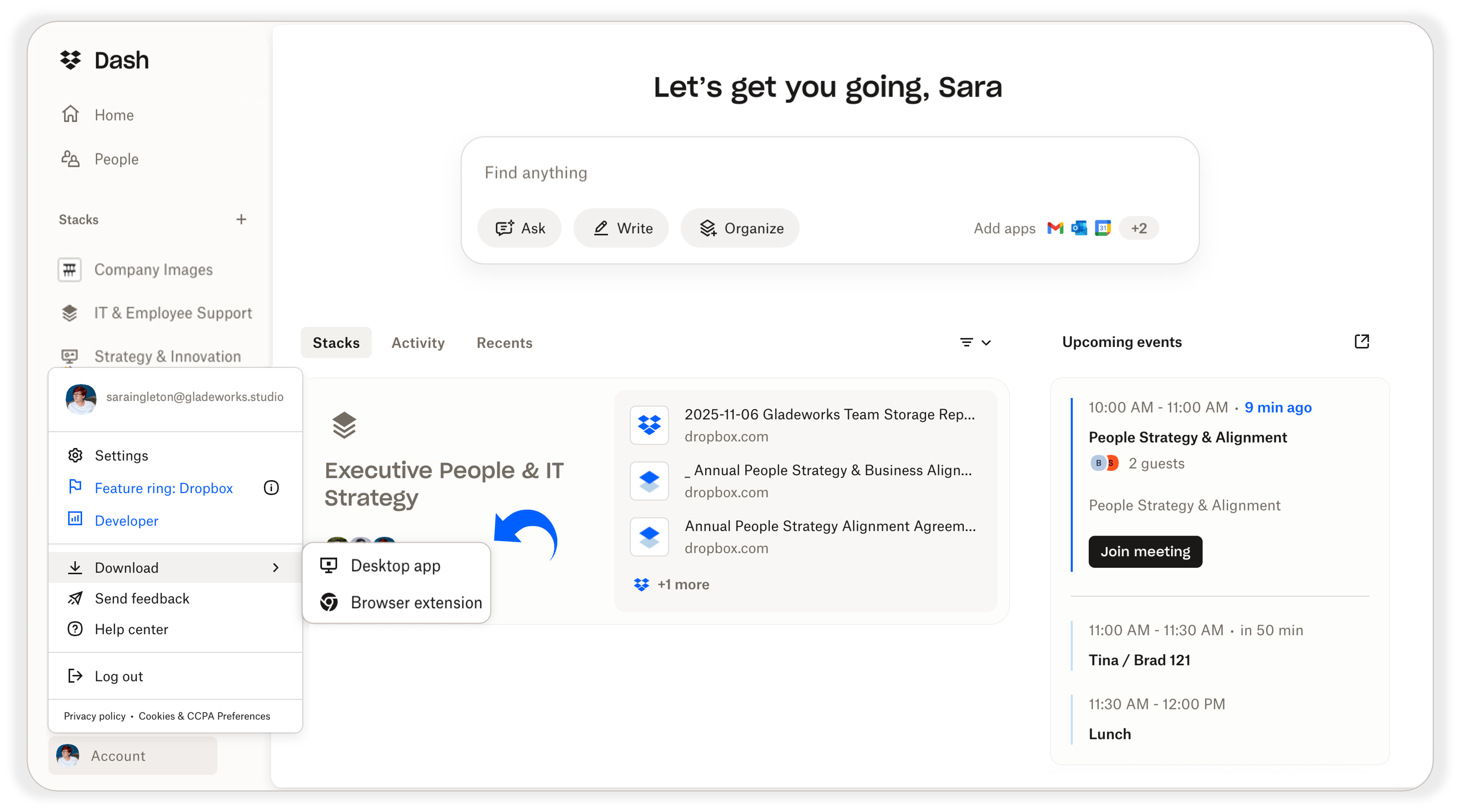Click the plus icon next to Stacks
The height and width of the screenshot is (812, 1460).
(x=241, y=219)
